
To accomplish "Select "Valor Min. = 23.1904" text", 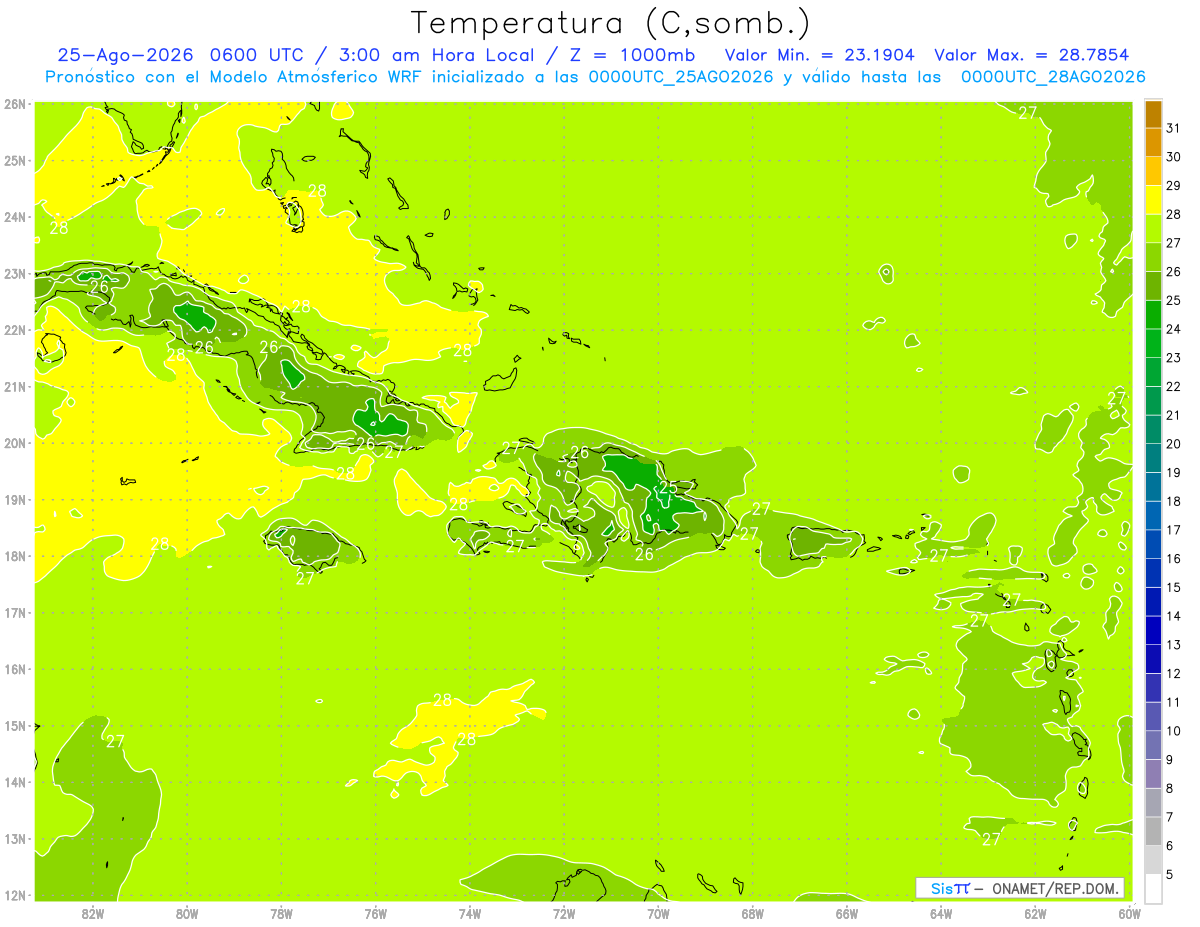I will 819,56.
